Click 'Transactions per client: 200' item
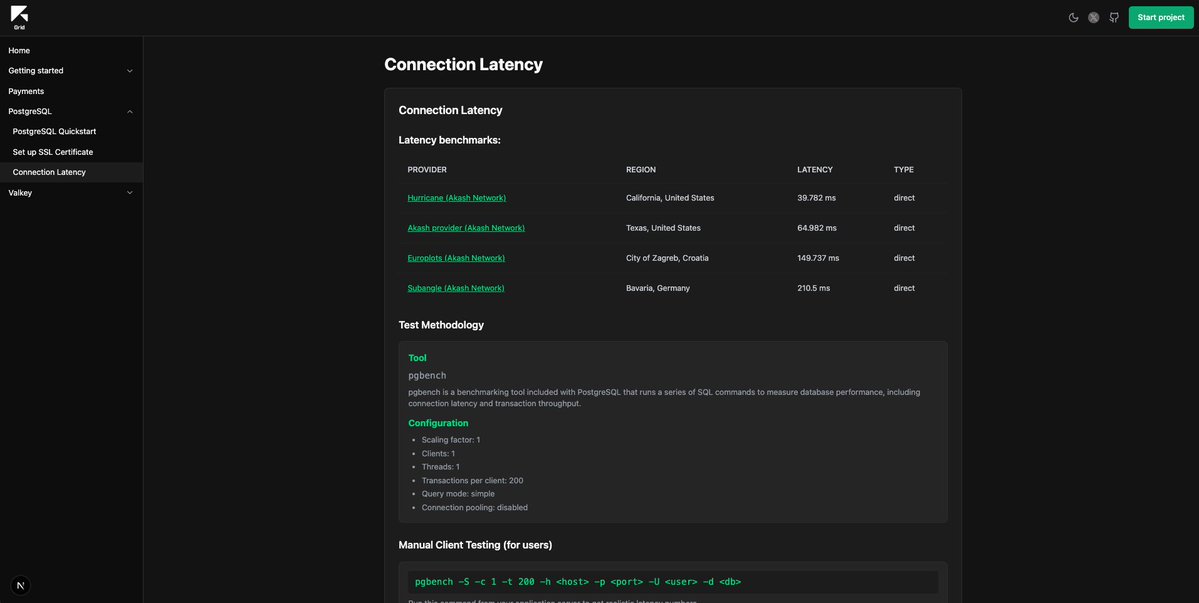This screenshot has height=603, width=1199. point(472,481)
